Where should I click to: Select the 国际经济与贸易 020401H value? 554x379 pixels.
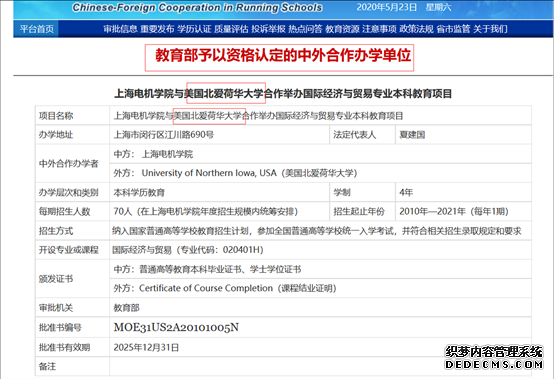coord(188,250)
